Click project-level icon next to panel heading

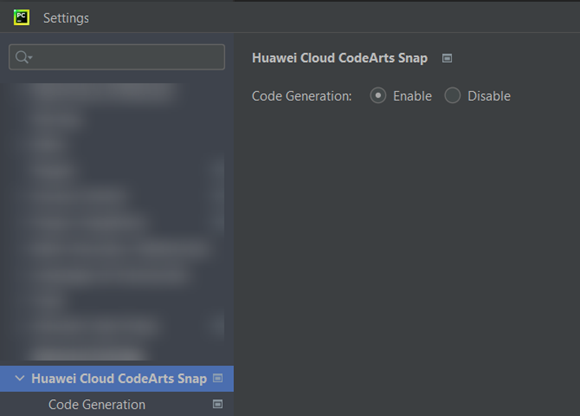[447, 58]
